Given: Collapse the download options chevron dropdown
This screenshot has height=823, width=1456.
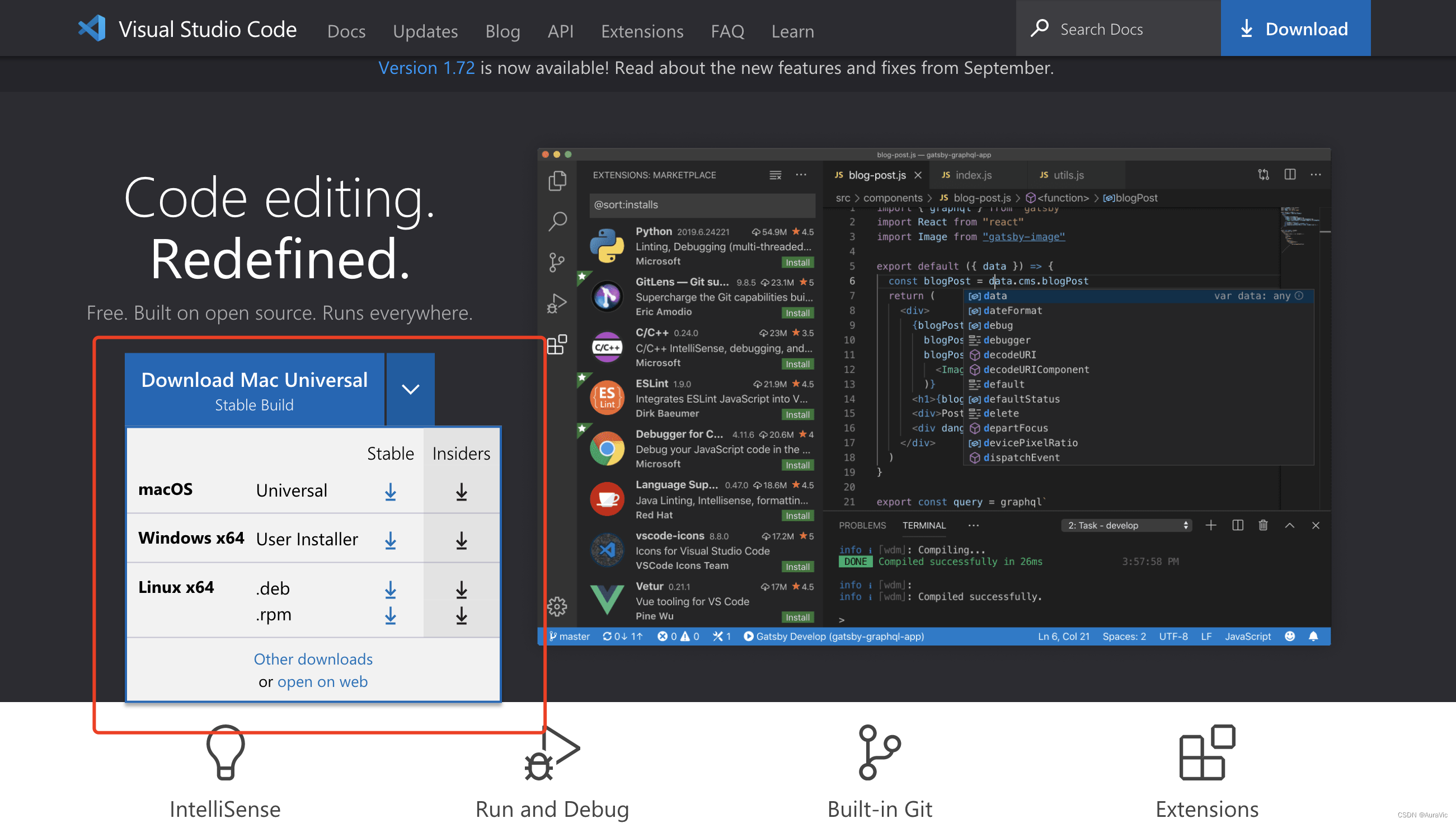Looking at the screenshot, I should click(410, 389).
